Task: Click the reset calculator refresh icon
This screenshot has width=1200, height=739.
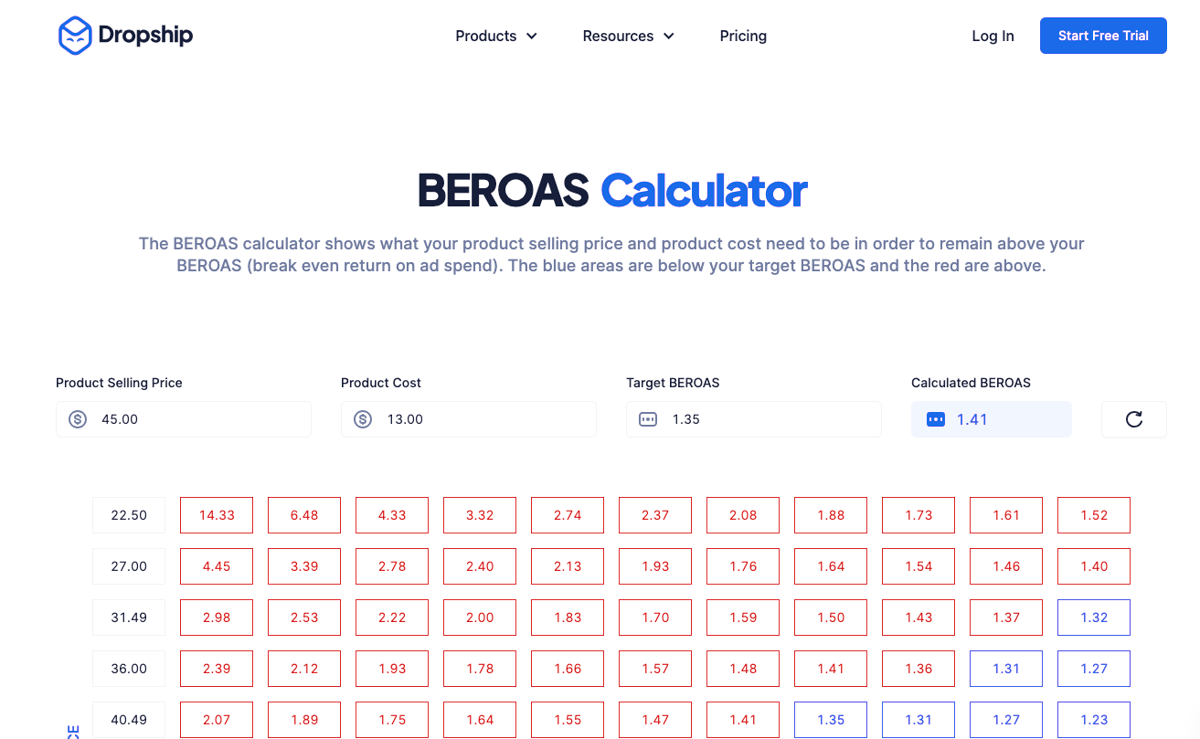Action: pos(1134,419)
